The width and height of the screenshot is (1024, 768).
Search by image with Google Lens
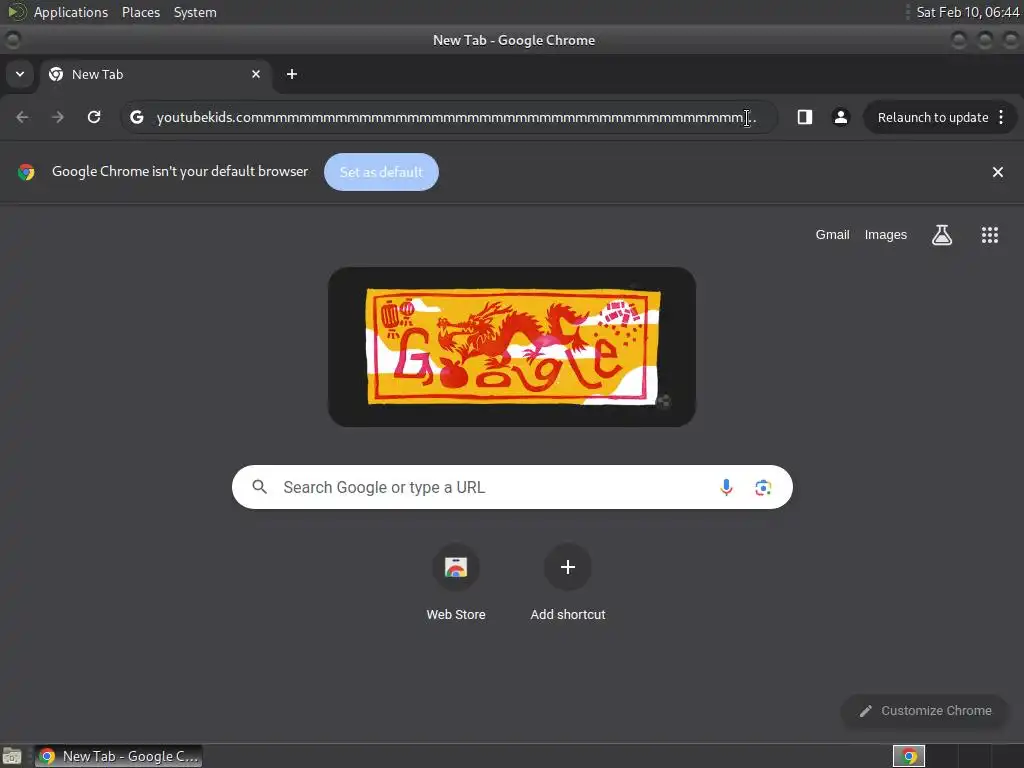[x=763, y=487]
